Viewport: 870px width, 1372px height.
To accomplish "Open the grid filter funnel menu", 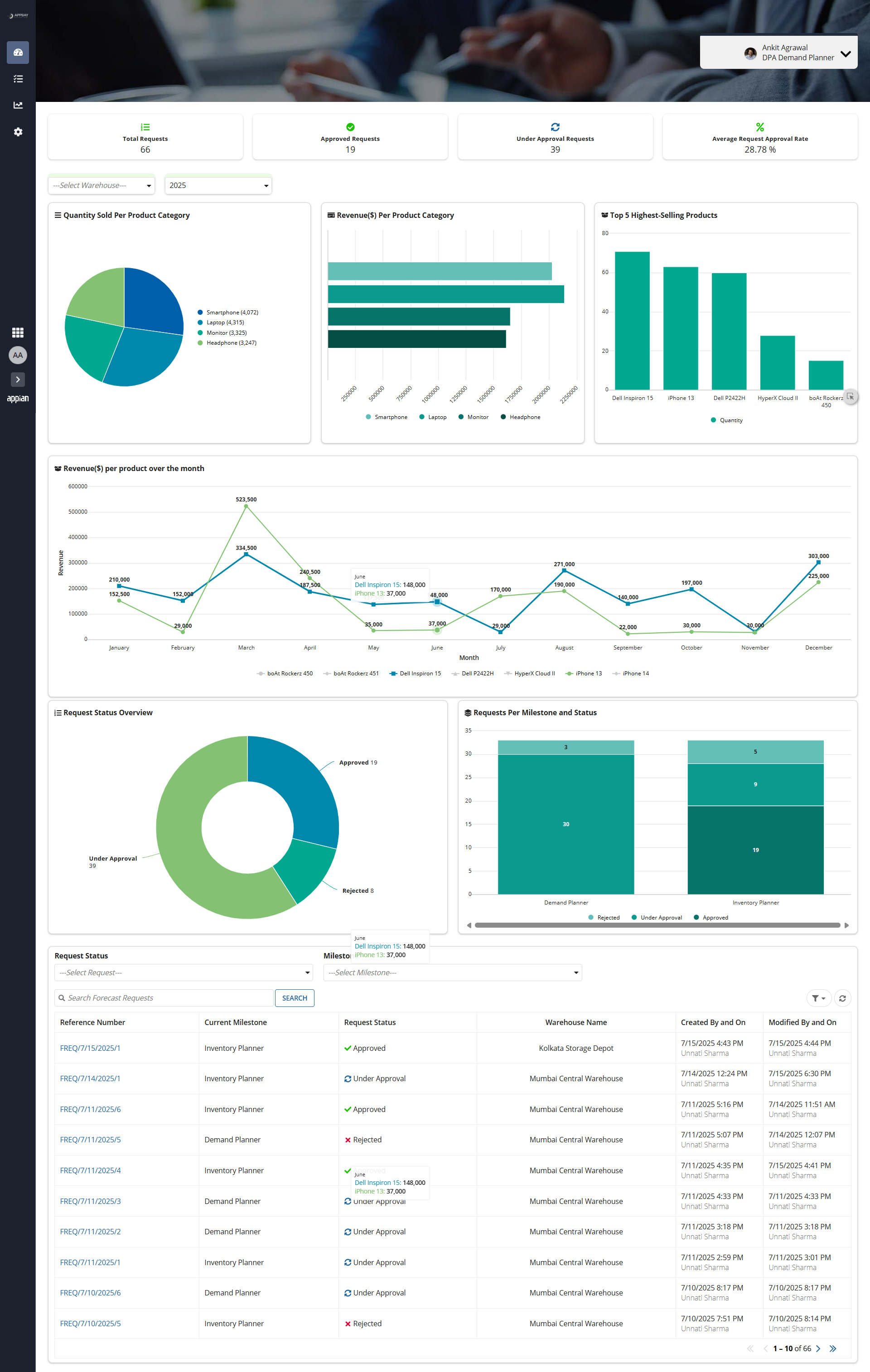I will tap(819, 998).
